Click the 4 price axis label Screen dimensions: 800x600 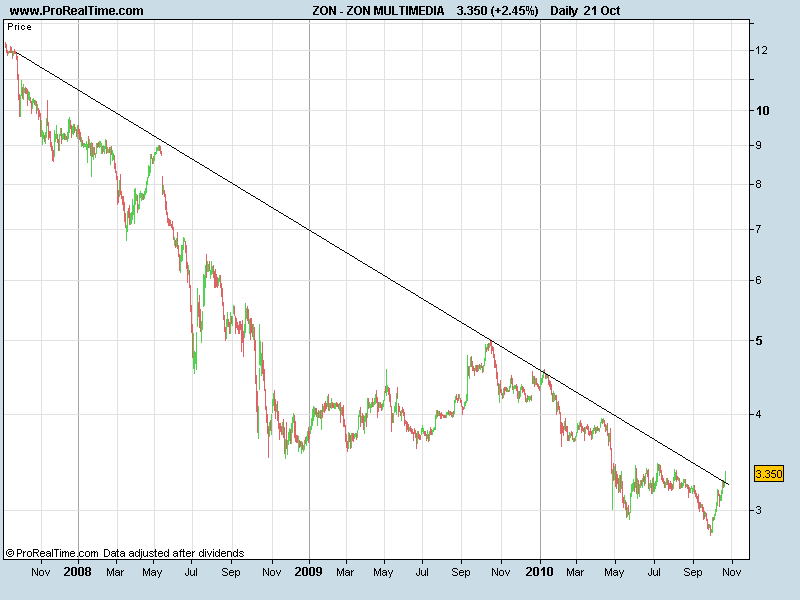759,414
